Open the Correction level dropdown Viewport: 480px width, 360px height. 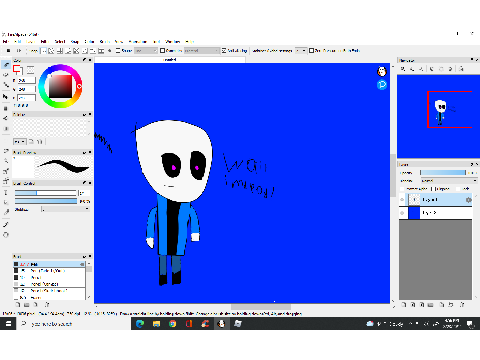pos(202,51)
